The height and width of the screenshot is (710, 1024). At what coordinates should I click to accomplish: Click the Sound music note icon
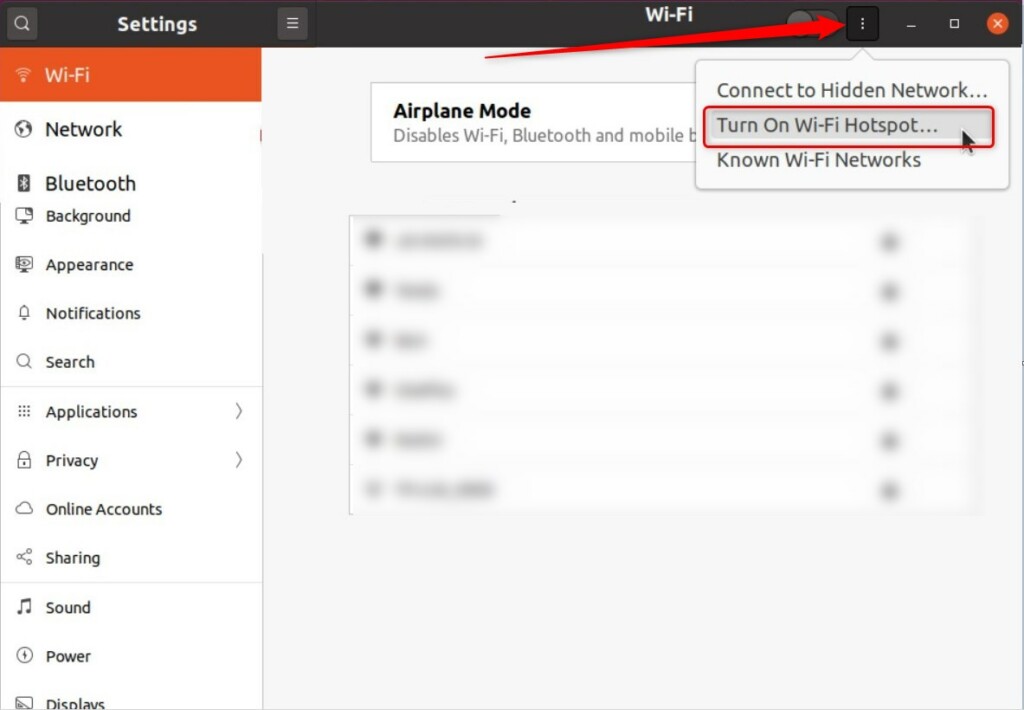(x=24, y=607)
